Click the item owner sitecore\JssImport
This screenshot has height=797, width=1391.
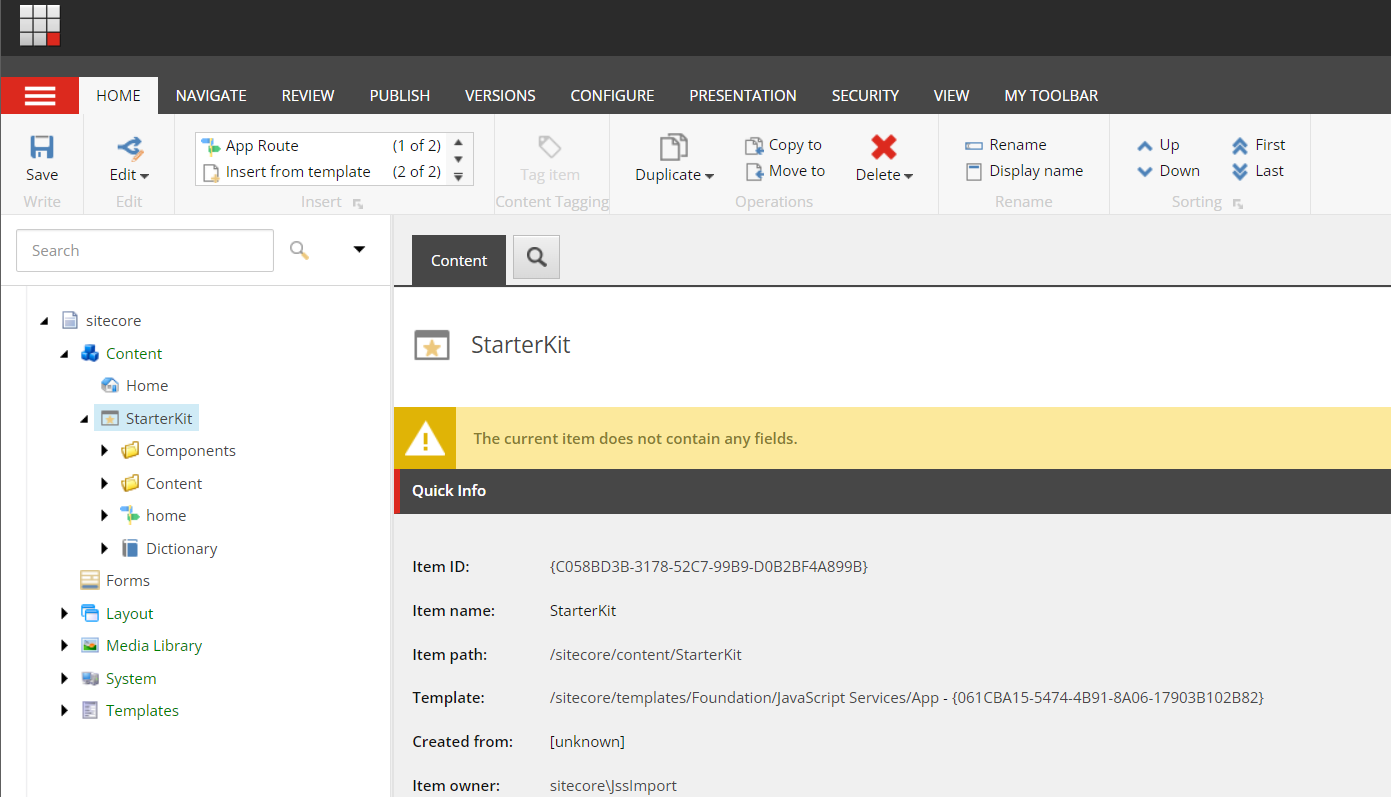(613, 786)
